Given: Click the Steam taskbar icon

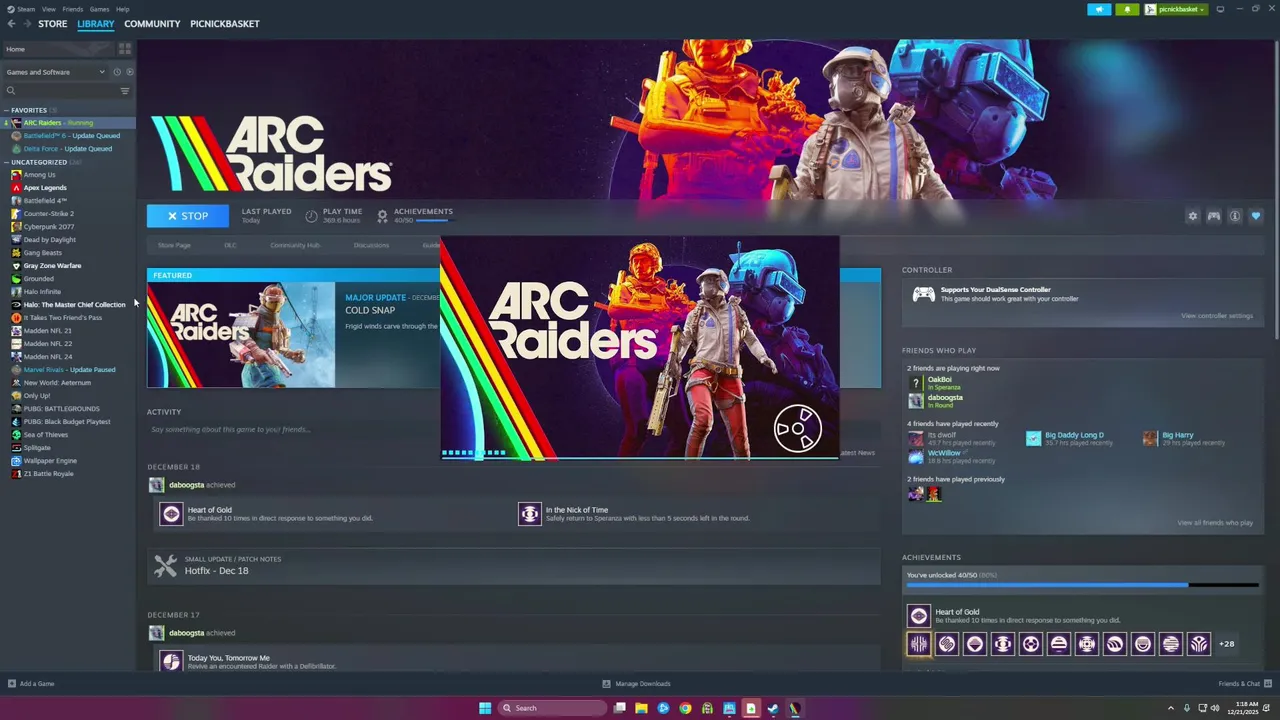Looking at the screenshot, I should click(x=773, y=708).
